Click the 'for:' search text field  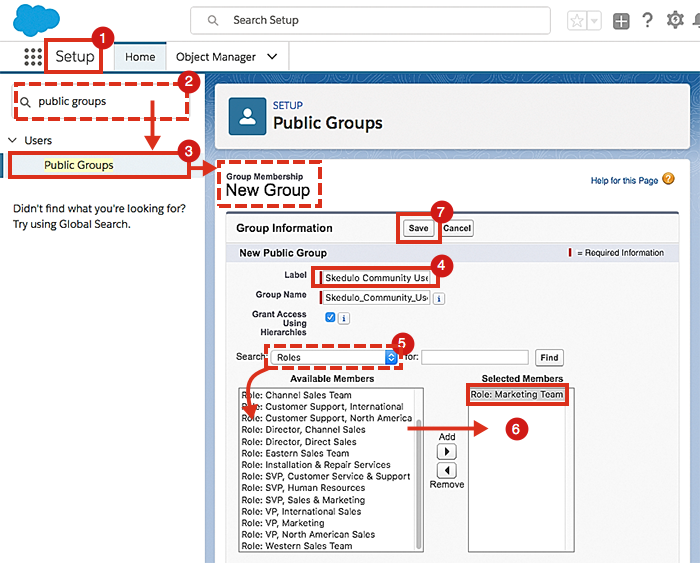tap(475, 357)
